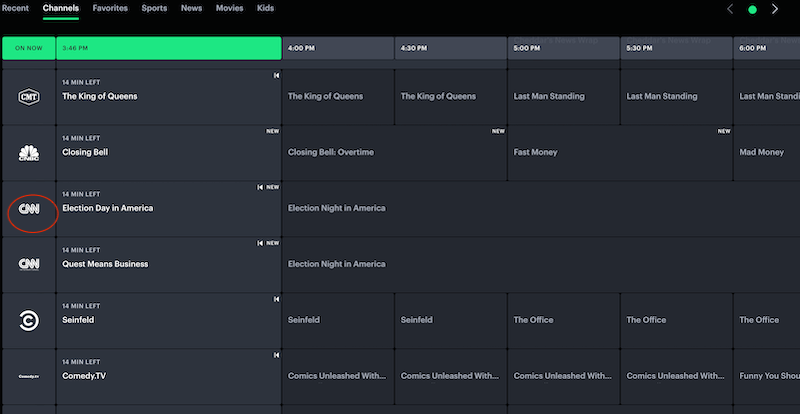Click the red-circled CNN channel logo

point(29,209)
